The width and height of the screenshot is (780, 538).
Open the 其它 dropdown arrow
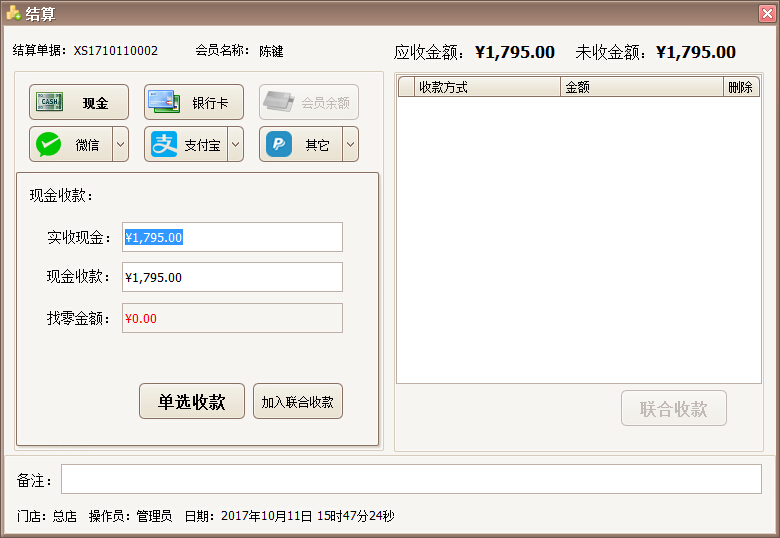point(350,144)
